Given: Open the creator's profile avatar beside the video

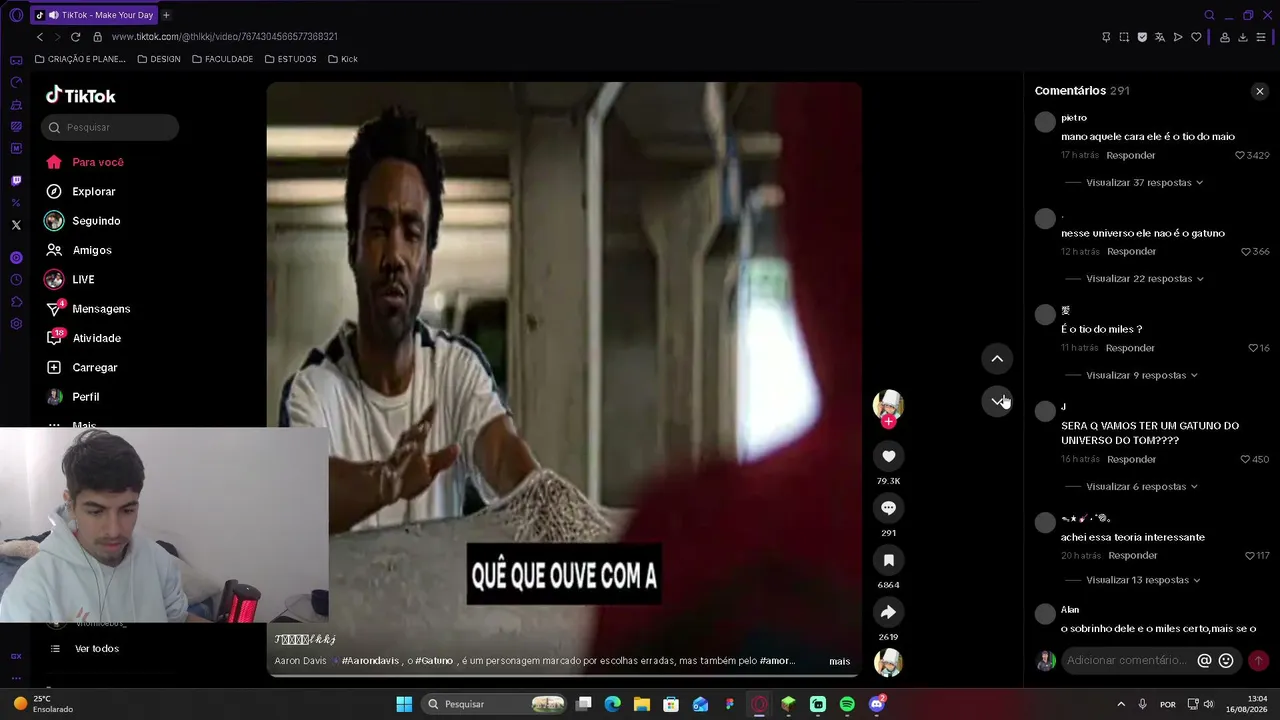Looking at the screenshot, I should 888,404.
